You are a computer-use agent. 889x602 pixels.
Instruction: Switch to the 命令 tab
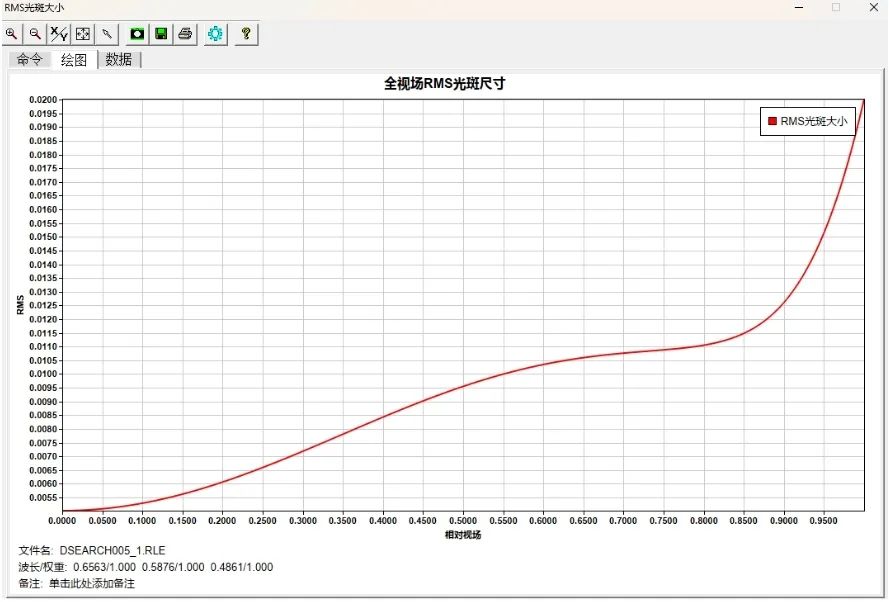[x=29, y=59]
